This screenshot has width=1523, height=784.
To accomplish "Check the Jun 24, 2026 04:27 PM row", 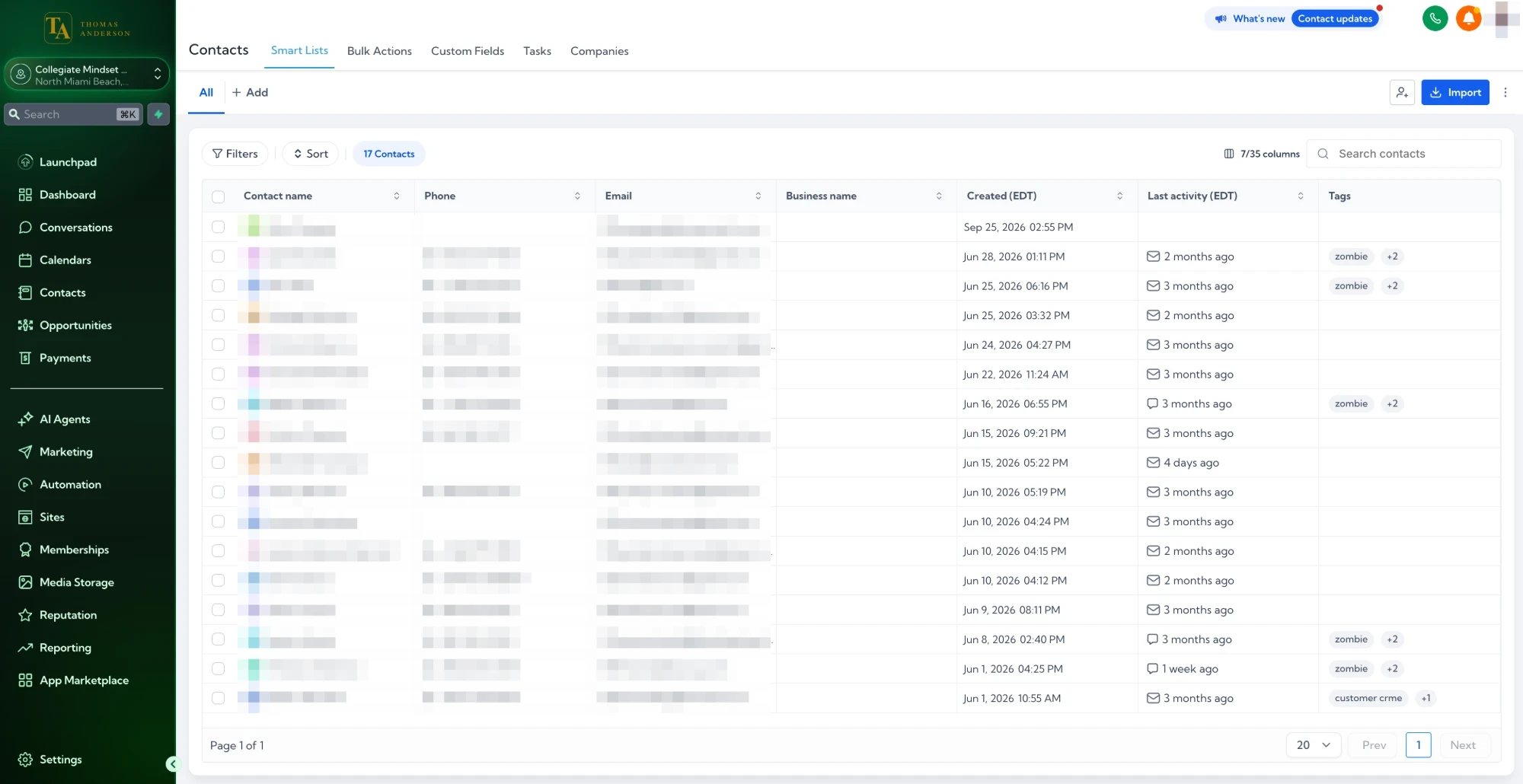I will pos(219,345).
